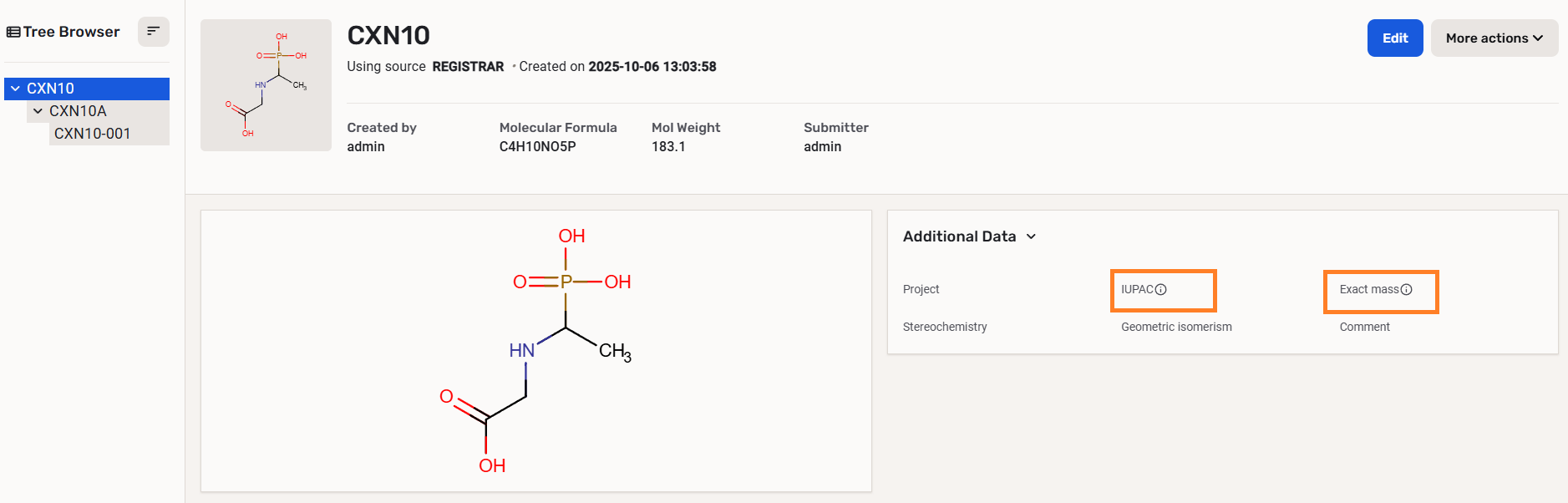The image size is (1568, 503).
Task: Click the info icon next to IUPAC
Action: tap(1160, 290)
